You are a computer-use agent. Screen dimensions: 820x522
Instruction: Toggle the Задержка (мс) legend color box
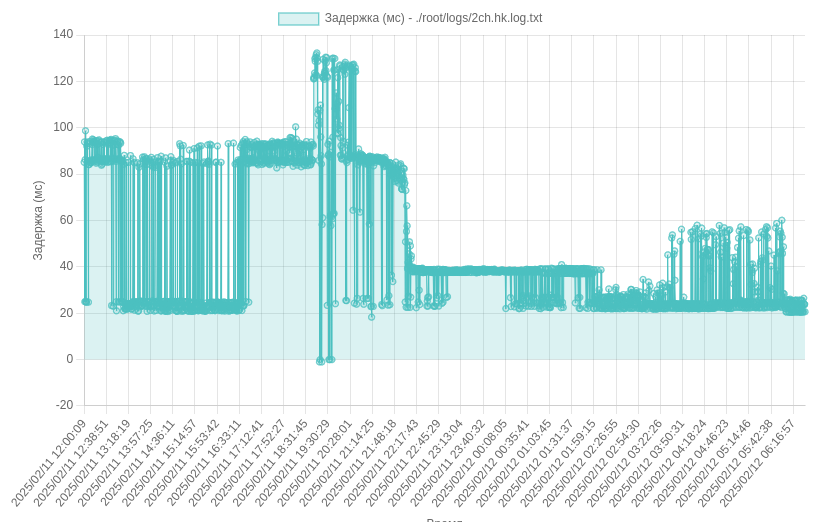(298, 18)
